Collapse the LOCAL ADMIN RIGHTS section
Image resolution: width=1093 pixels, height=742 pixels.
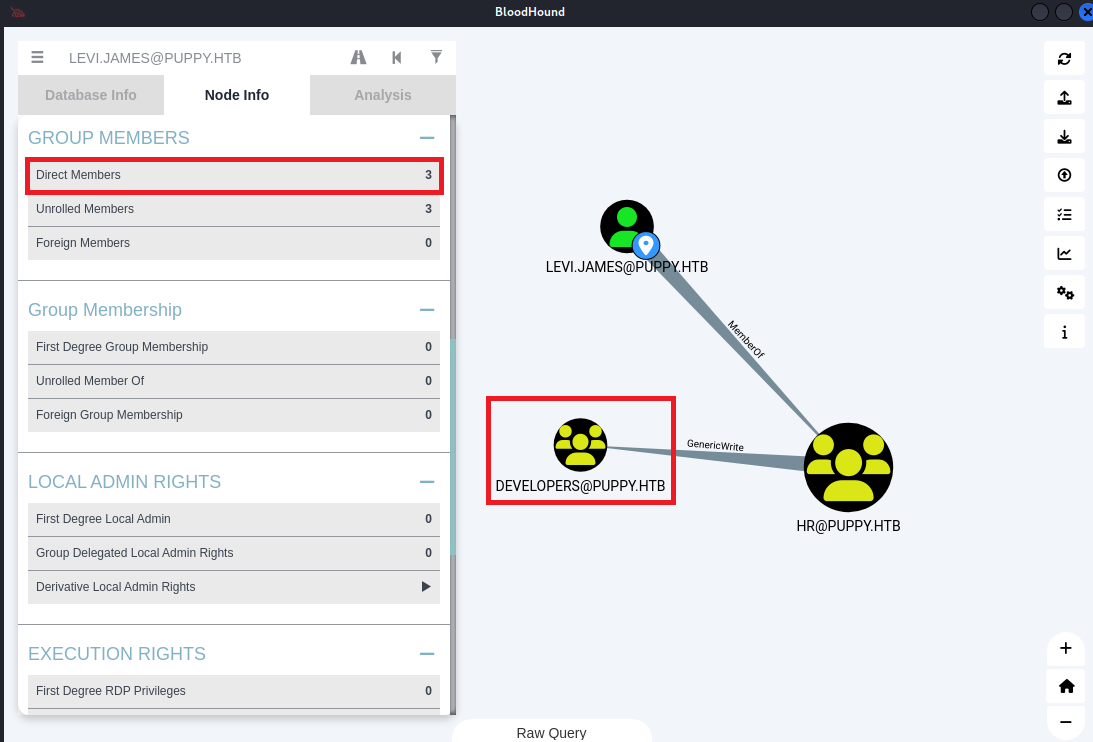(427, 482)
